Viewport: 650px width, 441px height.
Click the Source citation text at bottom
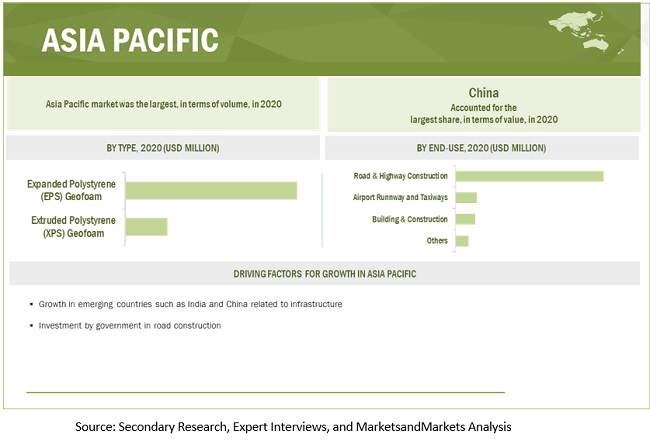coord(293,426)
